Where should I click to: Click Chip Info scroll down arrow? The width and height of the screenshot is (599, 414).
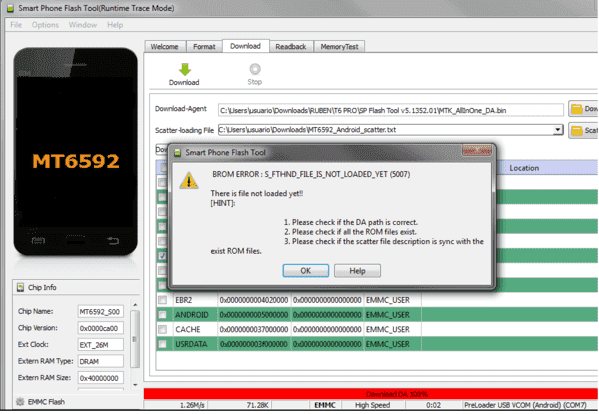tap(135, 385)
